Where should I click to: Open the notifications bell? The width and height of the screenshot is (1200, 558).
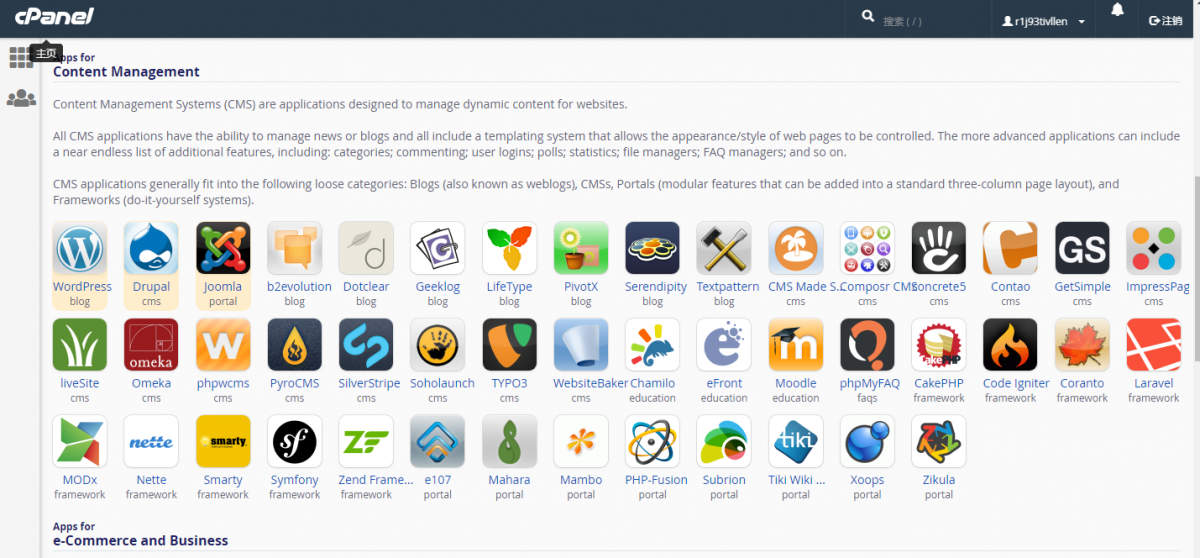click(1117, 10)
